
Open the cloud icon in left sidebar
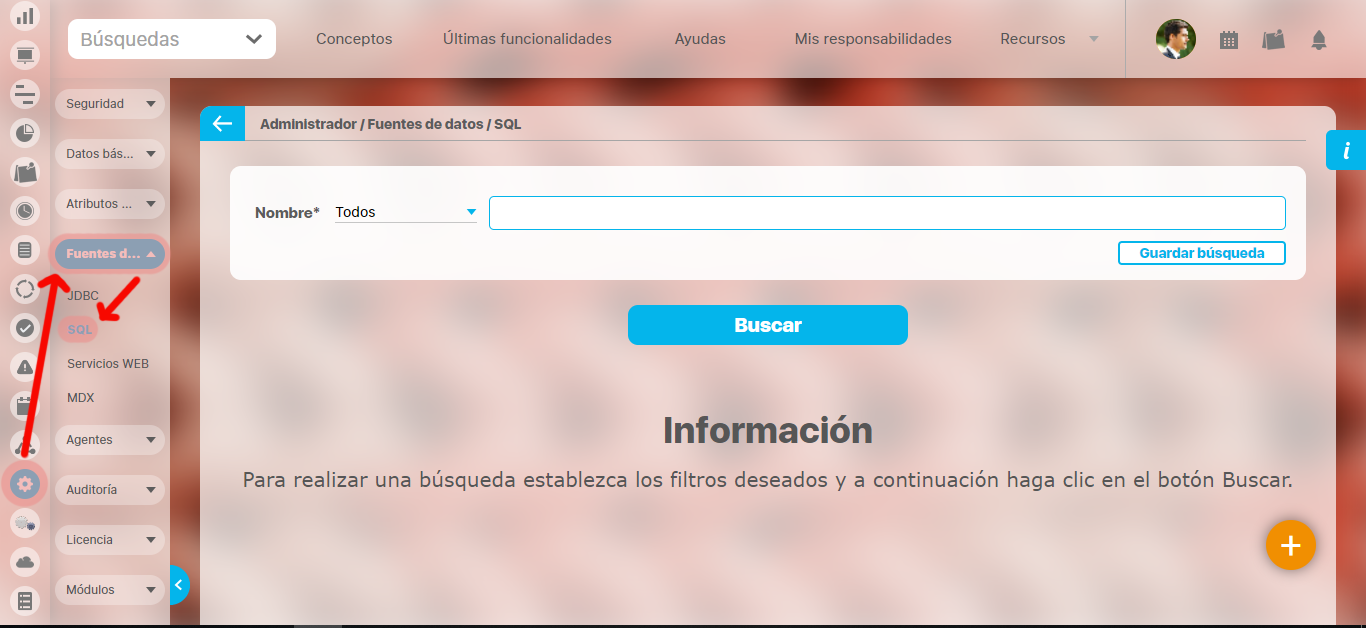25,562
